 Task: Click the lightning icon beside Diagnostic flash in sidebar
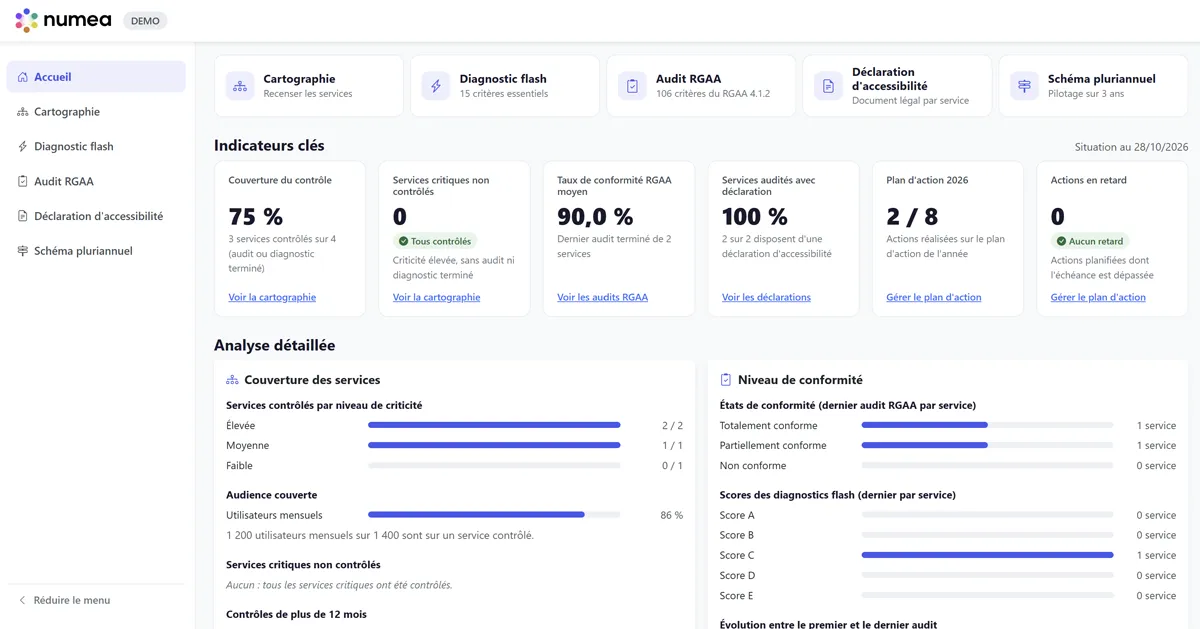point(23,147)
